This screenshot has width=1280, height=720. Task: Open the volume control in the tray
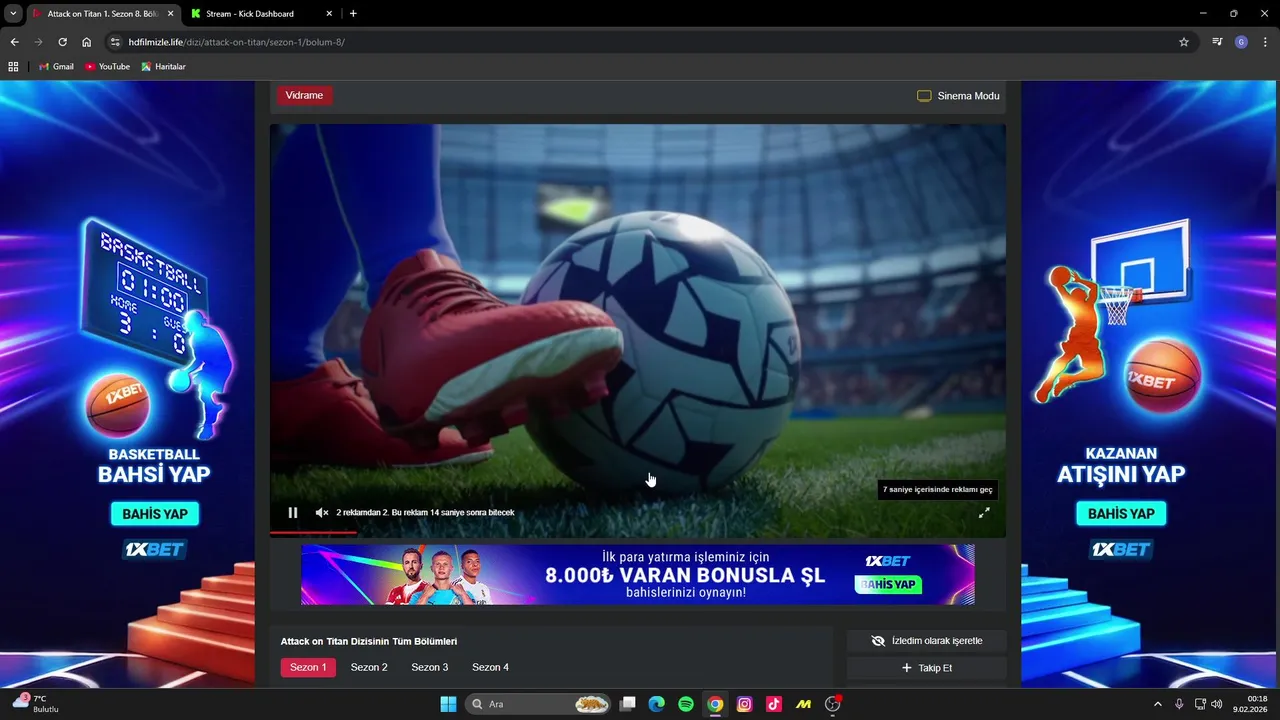(x=1217, y=704)
